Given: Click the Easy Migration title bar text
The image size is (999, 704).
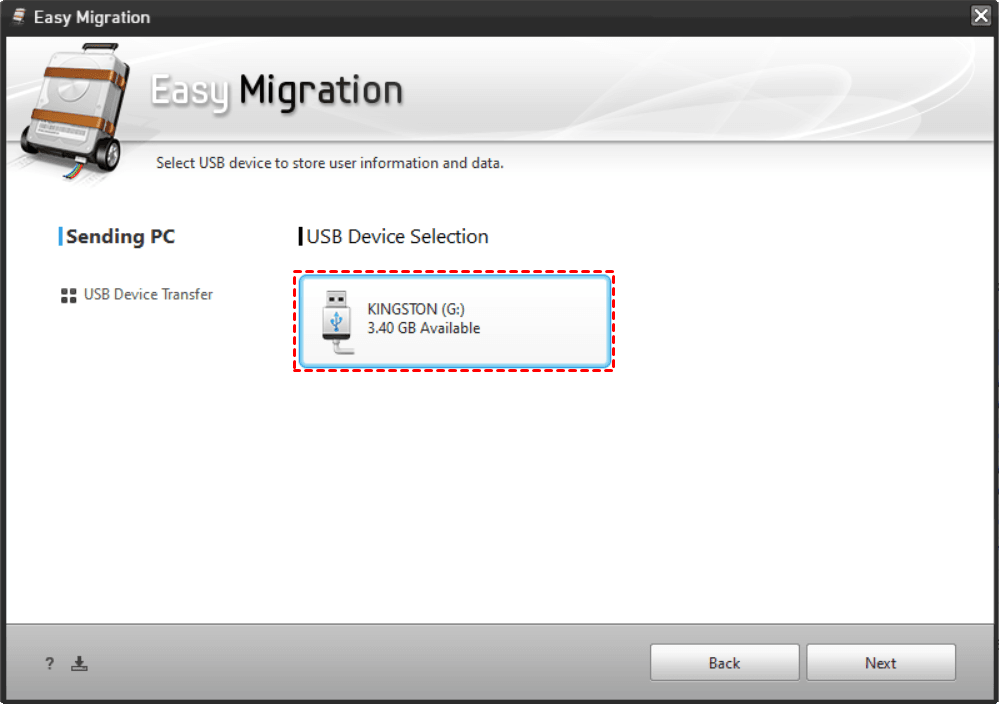Looking at the screenshot, I should 92,17.
